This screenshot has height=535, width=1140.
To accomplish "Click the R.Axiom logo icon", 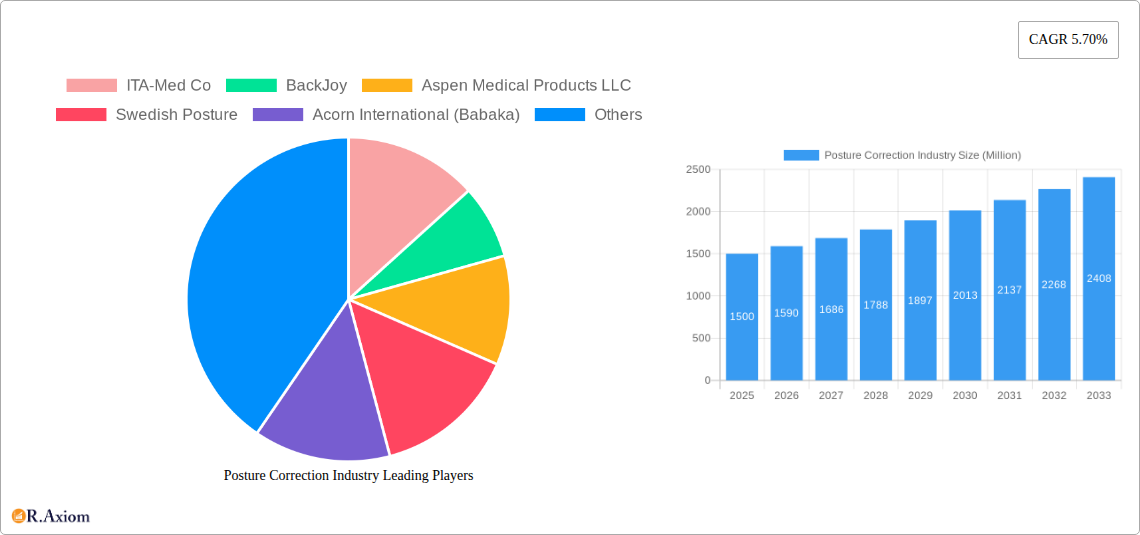I will pos(18,516).
